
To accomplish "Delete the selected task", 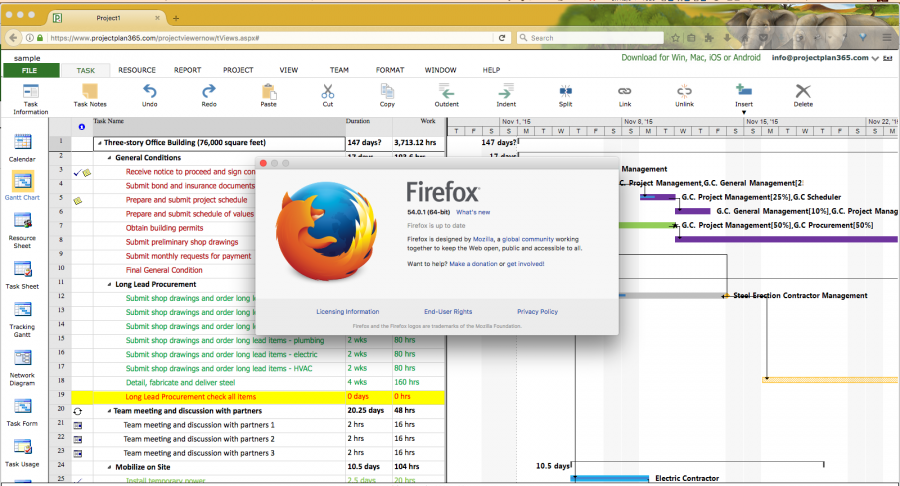I will coord(803,95).
